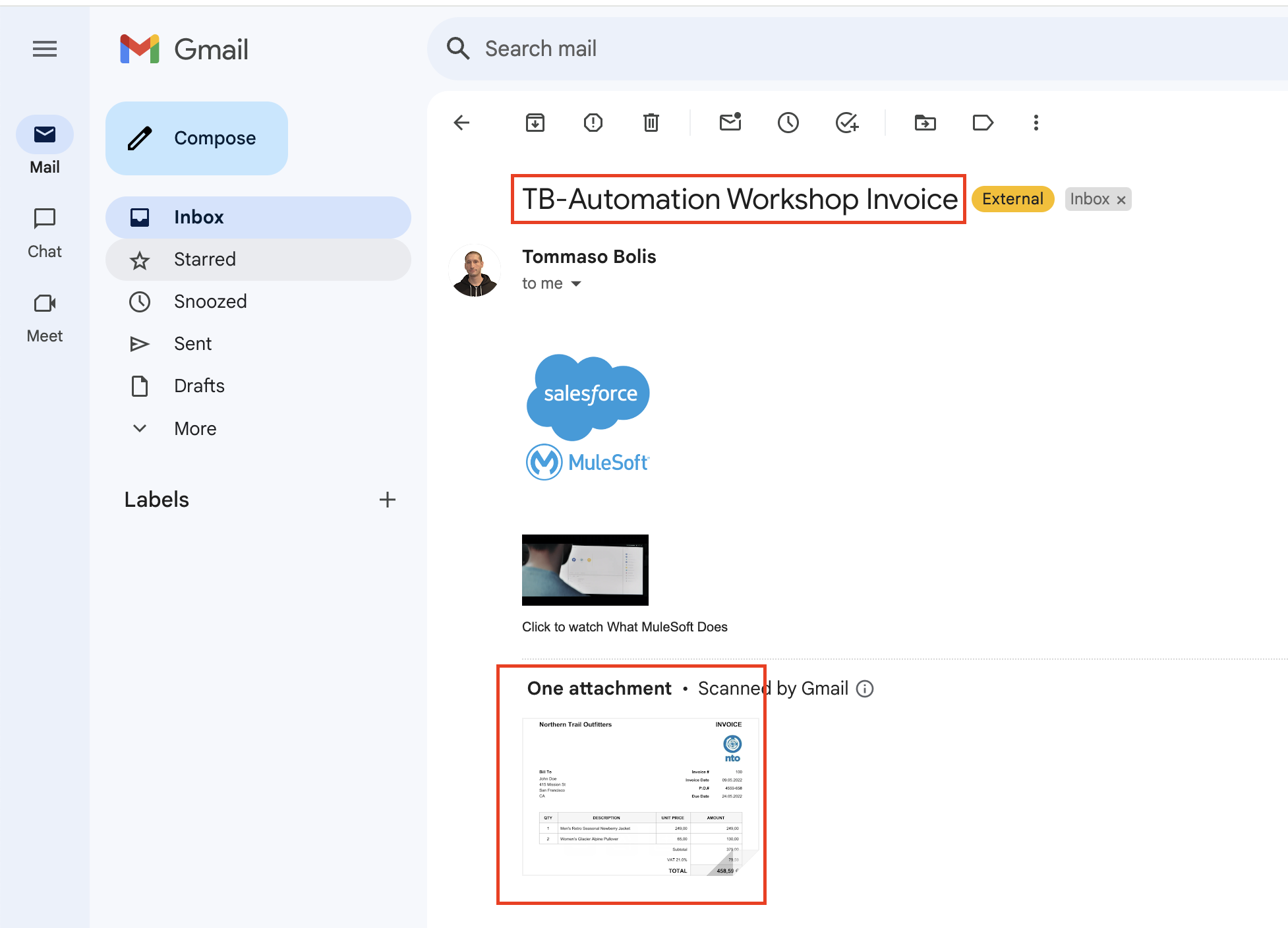Click Tommaso Bolis profile picture
The image size is (1288, 928).
[x=475, y=270]
